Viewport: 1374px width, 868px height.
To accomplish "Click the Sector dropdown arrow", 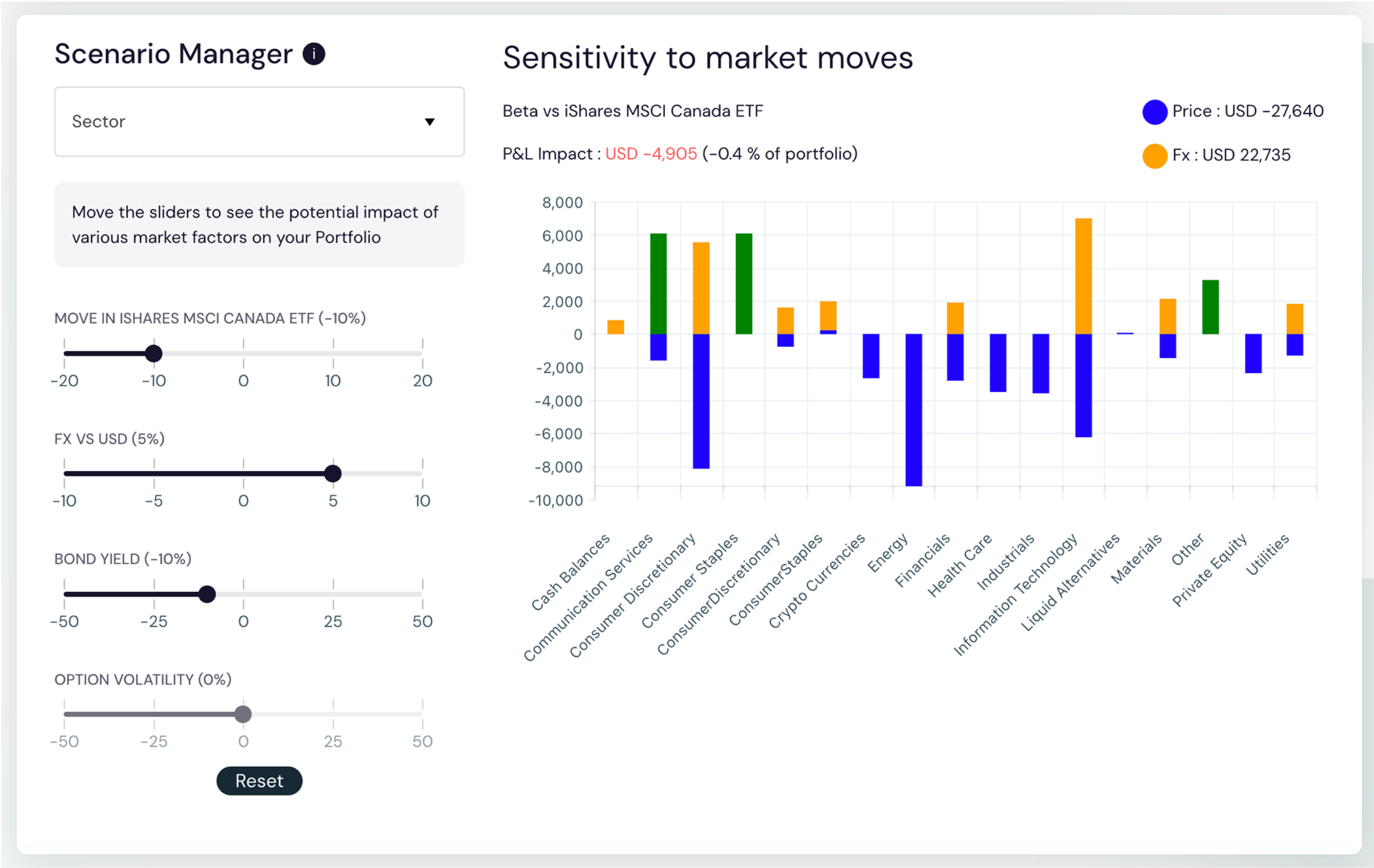I will [x=429, y=122].
